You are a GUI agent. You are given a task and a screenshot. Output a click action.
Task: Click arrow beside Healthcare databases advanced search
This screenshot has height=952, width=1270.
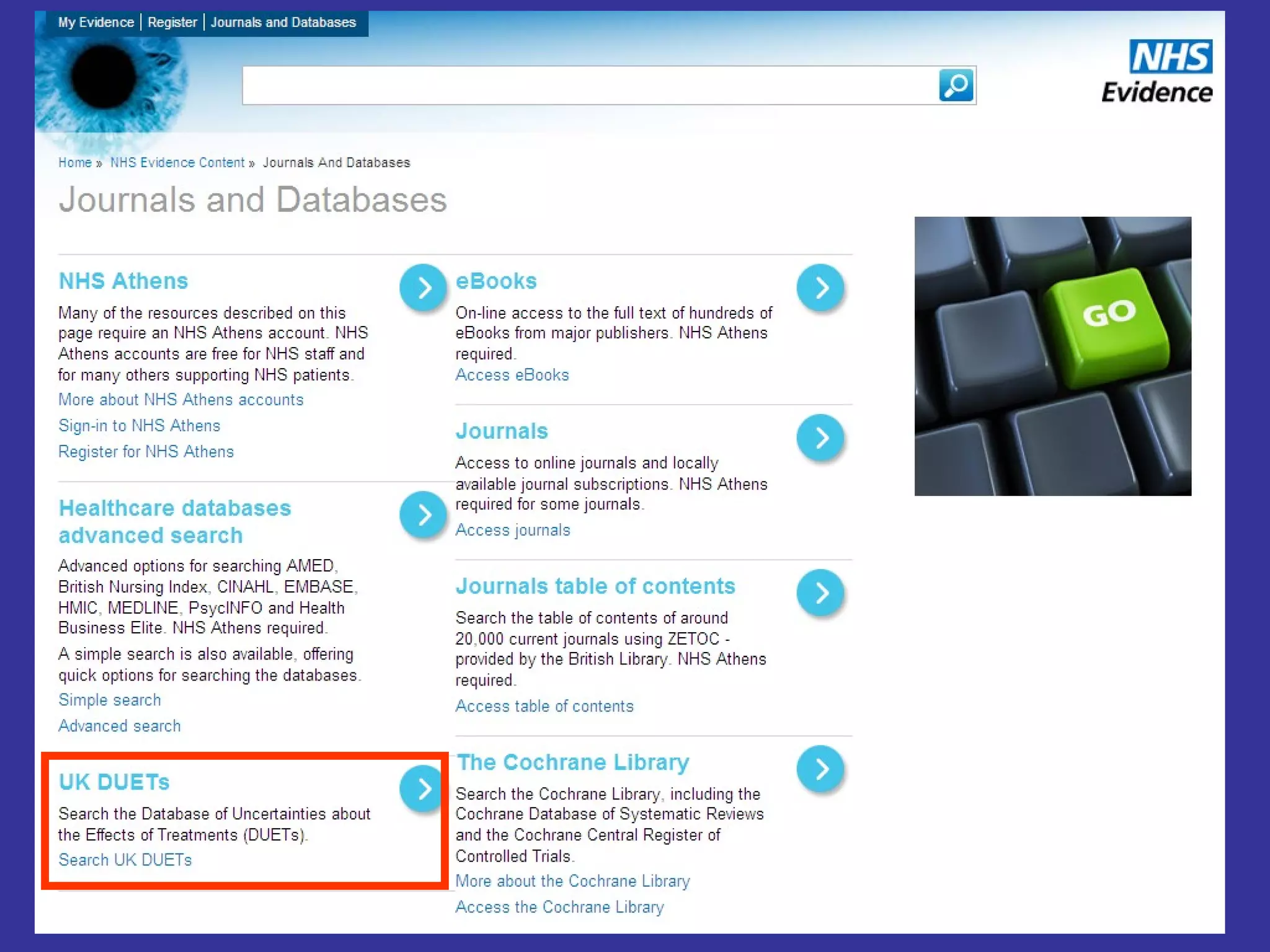click(x=423, y=514)
